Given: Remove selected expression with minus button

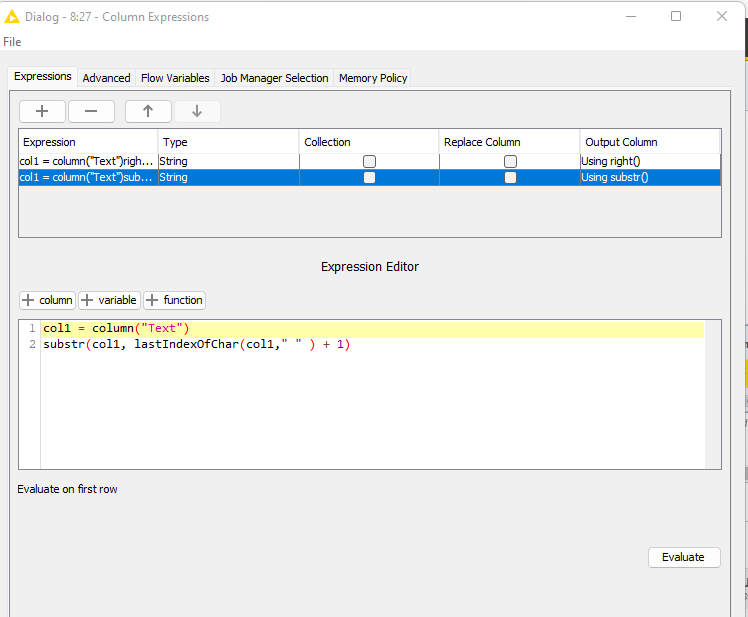Looking at the screenshot, I should click(x=91, y=111).
